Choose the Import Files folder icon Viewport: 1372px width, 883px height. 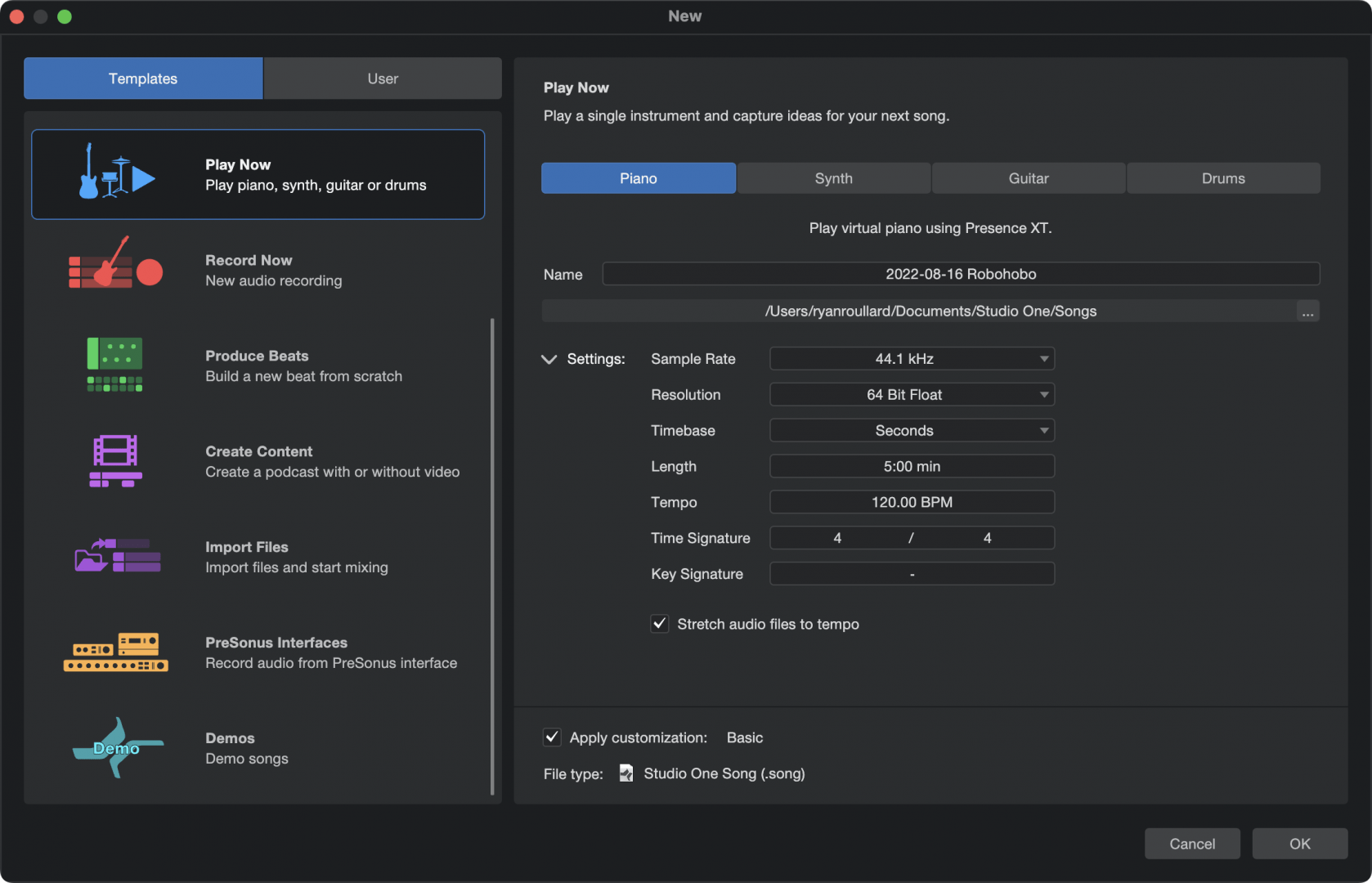[117, 556]
